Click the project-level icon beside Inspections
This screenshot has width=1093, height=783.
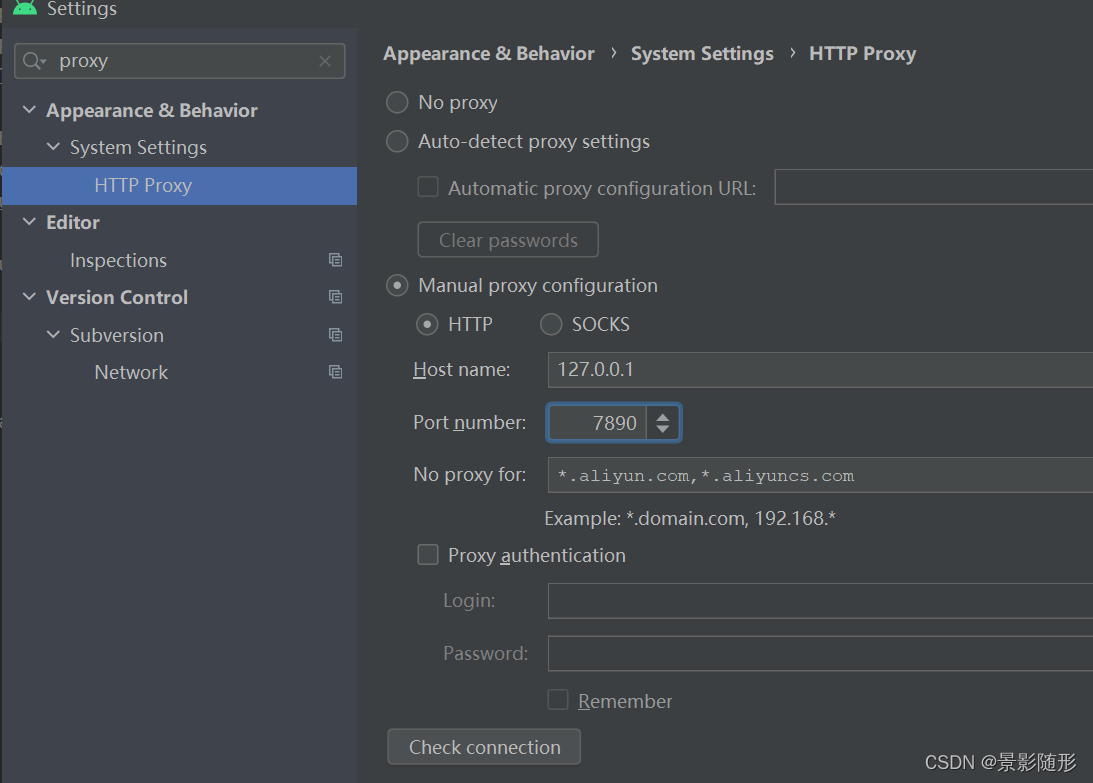(335, 260)
